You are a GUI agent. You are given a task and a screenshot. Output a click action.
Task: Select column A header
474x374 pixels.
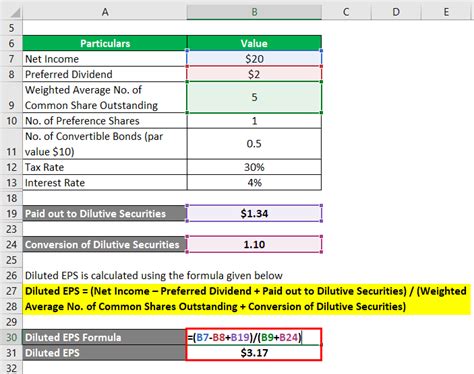coord(105,12)
